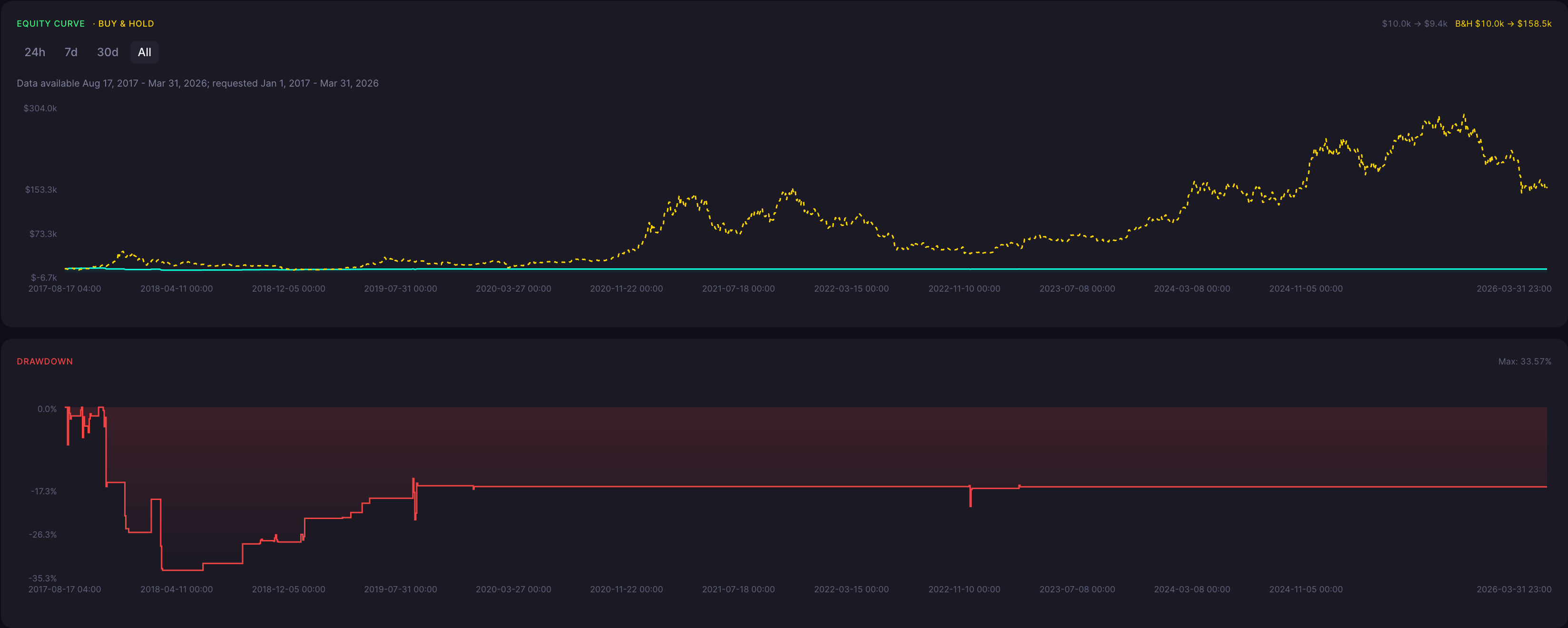Click the $153.3k equity axis label
Image resolution: width=1568 pixels, height=628 pixels.
[x=41, y=190]
